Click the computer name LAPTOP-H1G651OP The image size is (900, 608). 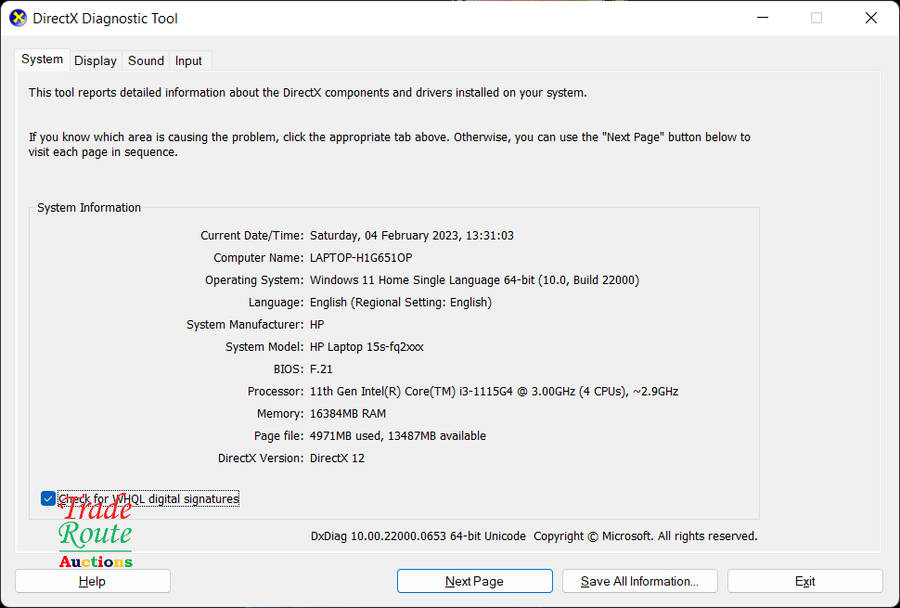[x=361, y=258]
